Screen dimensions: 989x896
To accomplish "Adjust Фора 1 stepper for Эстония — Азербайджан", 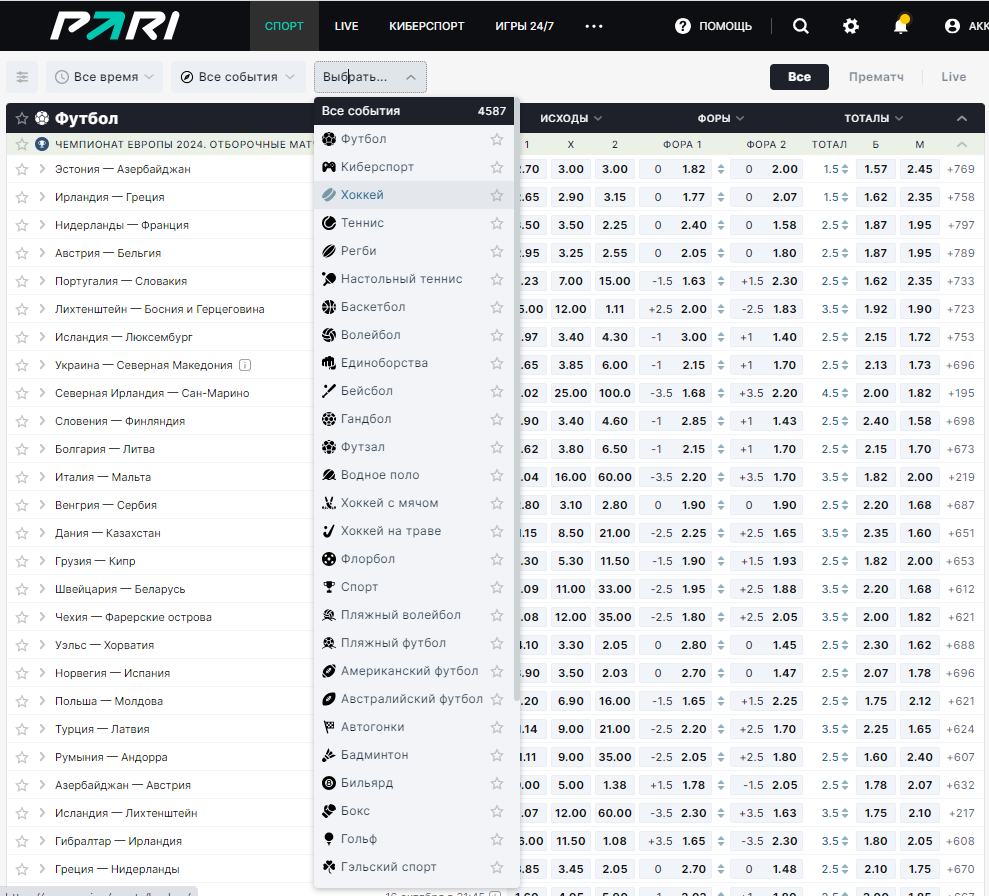I will (x=721, y=169).
